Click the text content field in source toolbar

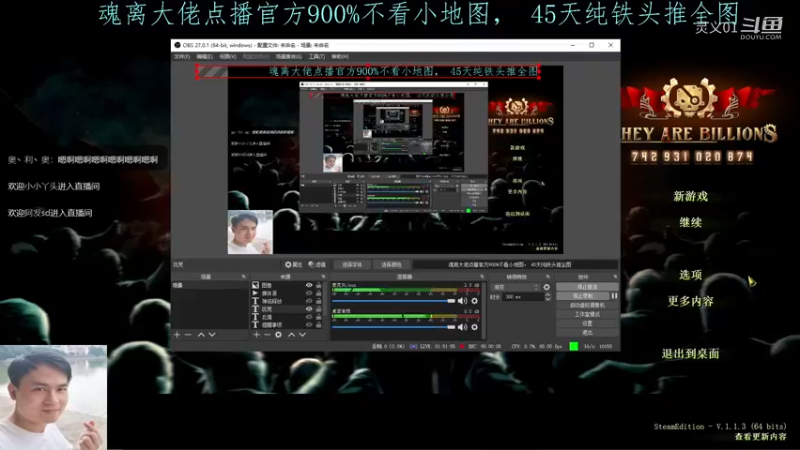[x=515, y=265]
